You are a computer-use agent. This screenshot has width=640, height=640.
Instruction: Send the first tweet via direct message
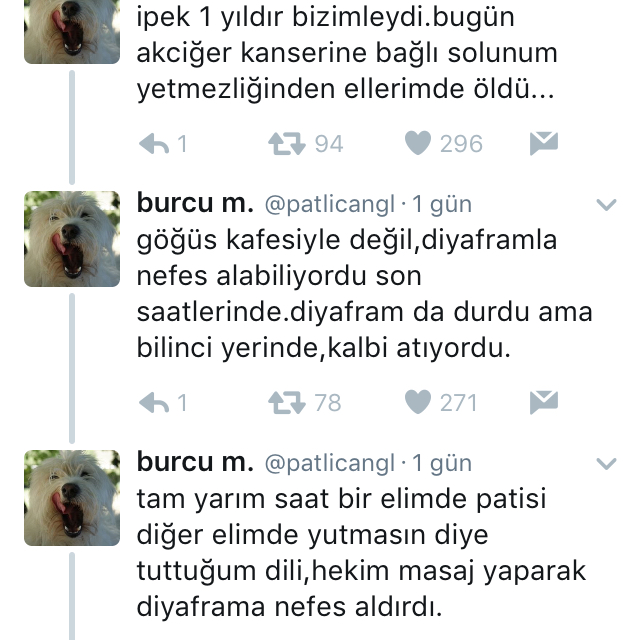(544, 143)
